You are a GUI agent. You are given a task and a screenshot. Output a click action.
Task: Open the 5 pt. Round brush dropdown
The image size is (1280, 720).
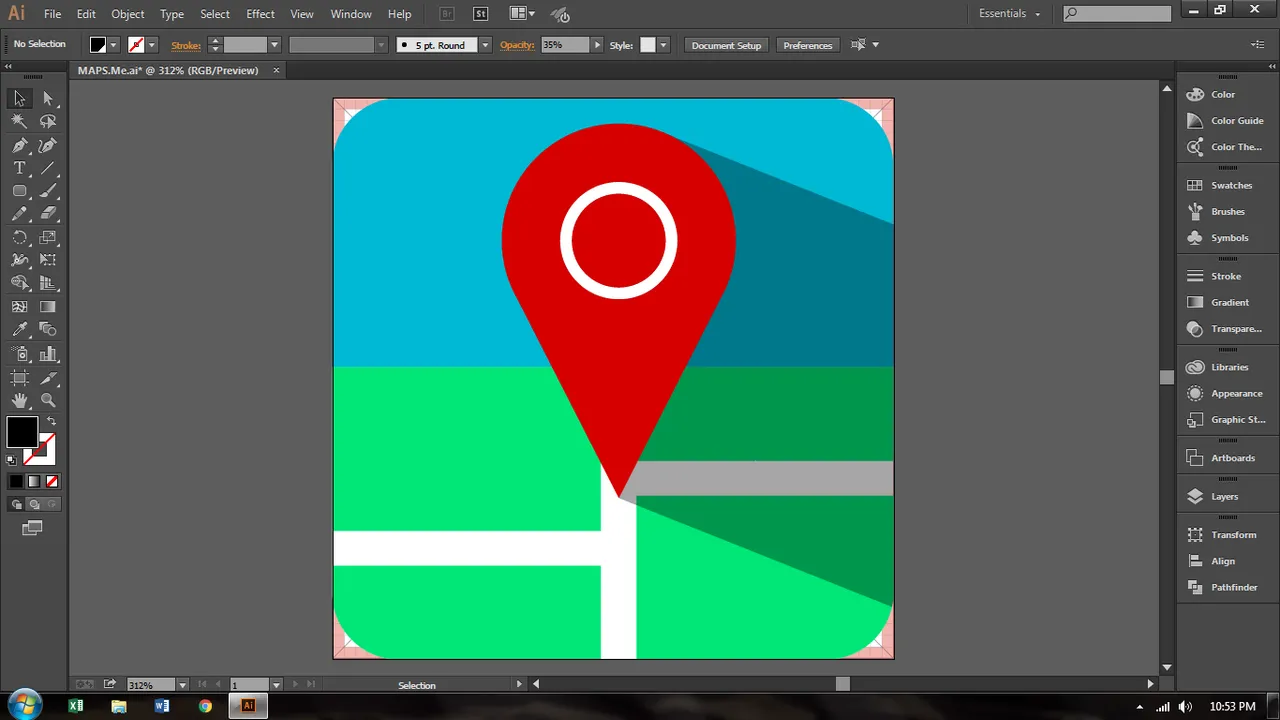coord(485,45)
